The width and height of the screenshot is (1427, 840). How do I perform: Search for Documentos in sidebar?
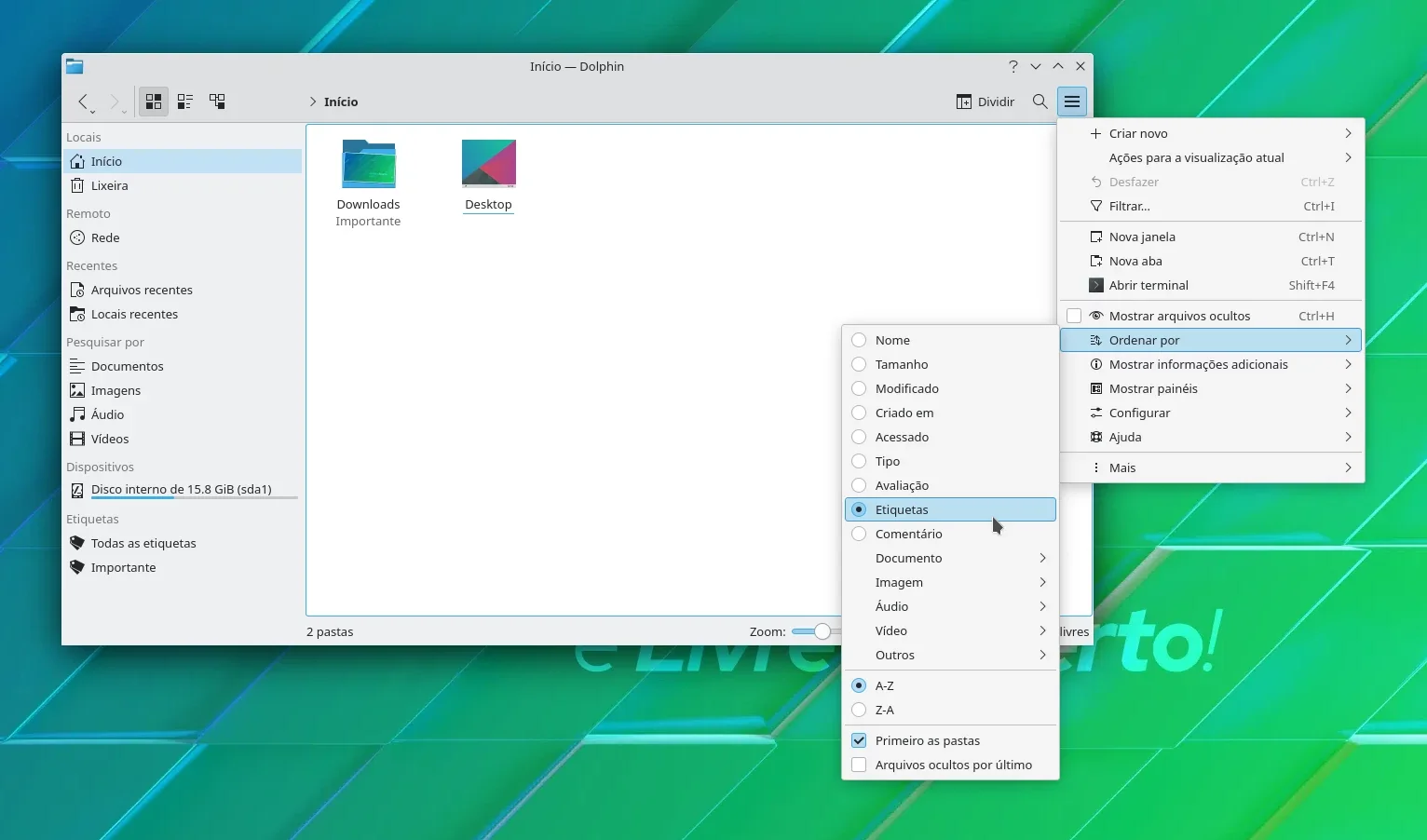click(x=183, y=366)
